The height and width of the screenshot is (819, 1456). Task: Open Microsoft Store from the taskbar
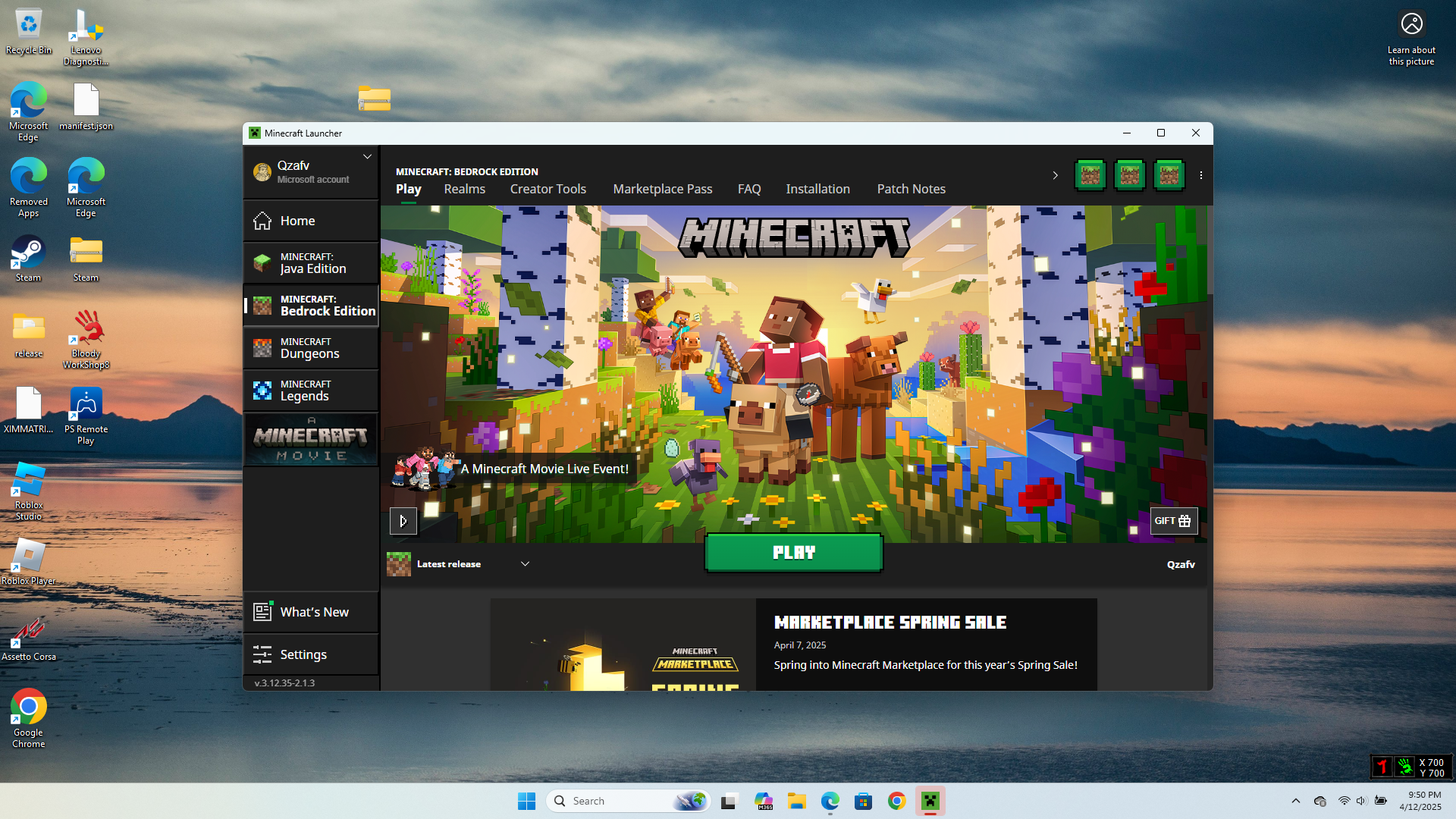(x=863, y=801)
